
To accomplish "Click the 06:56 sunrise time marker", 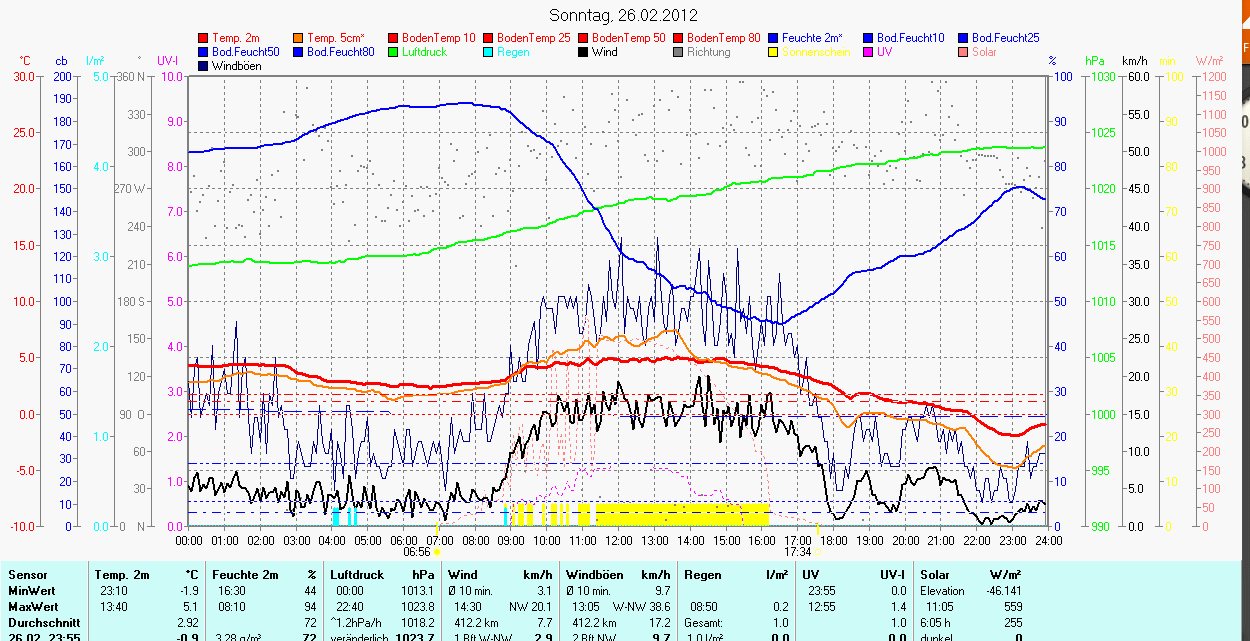I will [x=416, y=551].
